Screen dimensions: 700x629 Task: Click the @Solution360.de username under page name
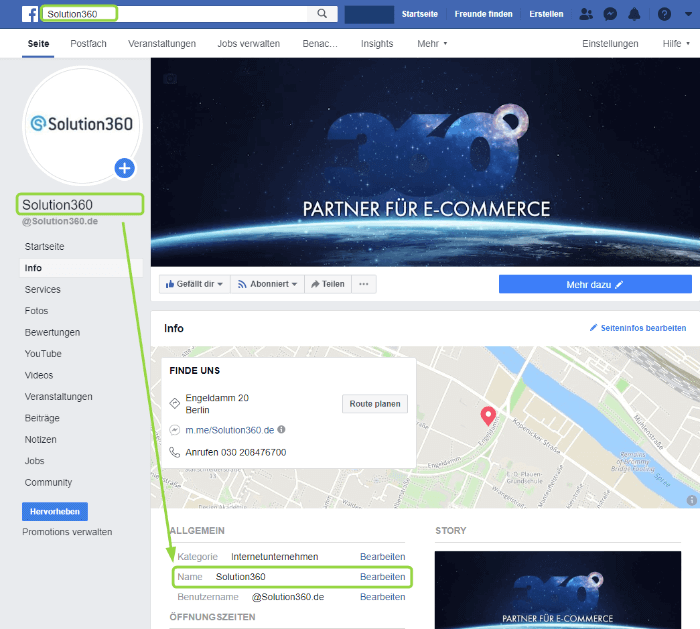tap(60, 221)
